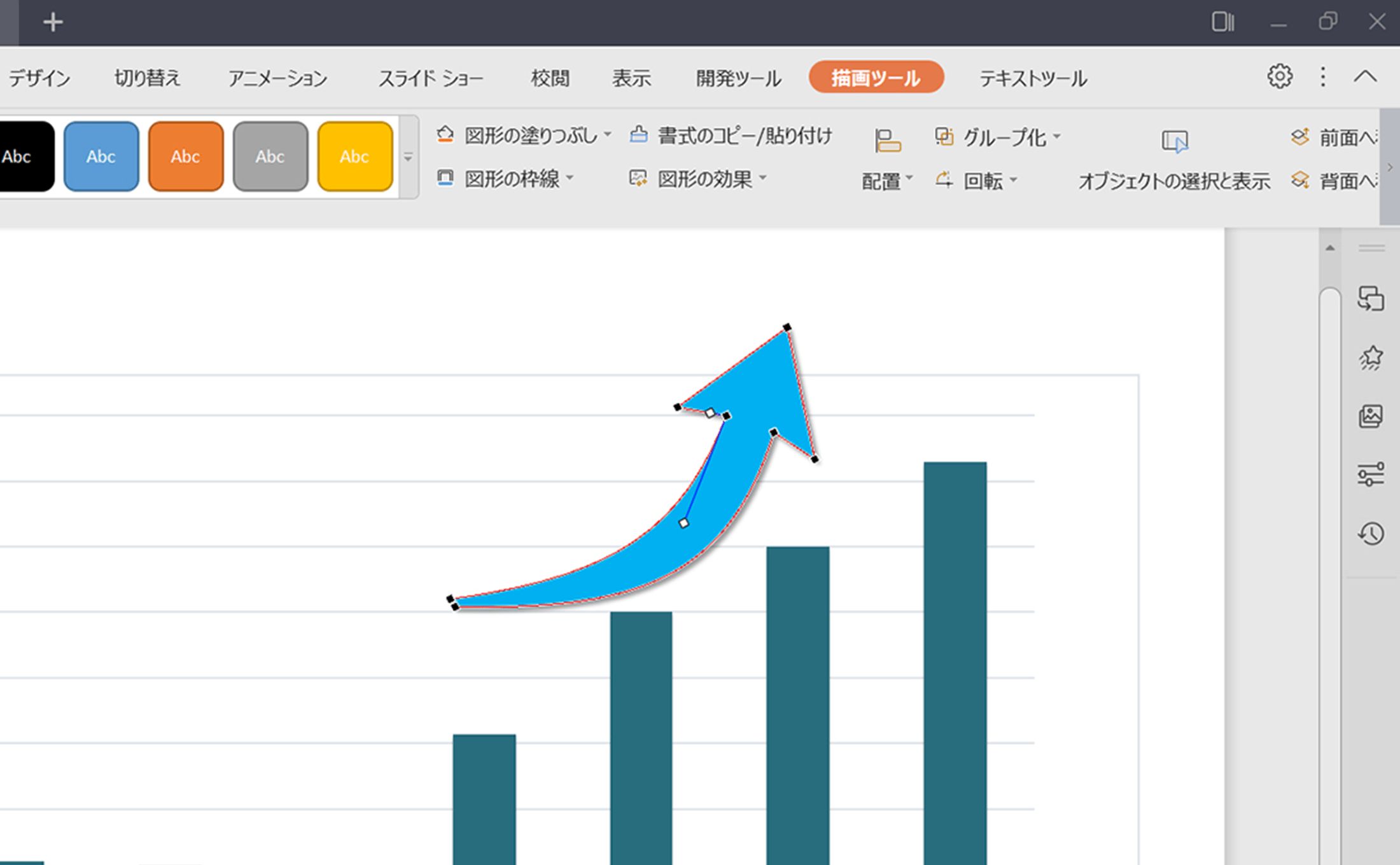This screenshot has width=1400, height=865.
Task: Open the properties sliders sidebar icon
Action: [1371, 474]
